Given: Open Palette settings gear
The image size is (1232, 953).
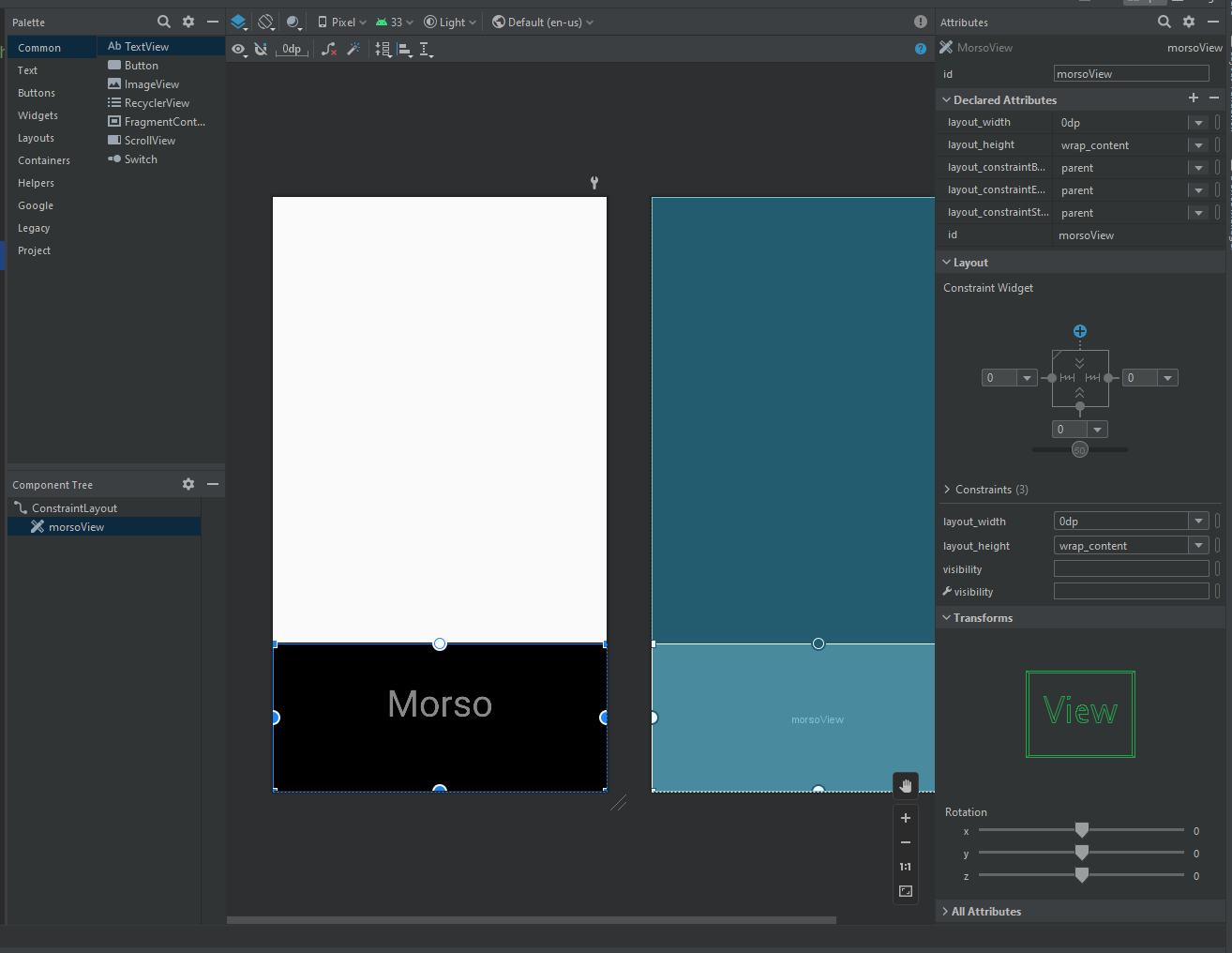Looking at the screenshot, I should pyautogui.click(x=188, y=22).
